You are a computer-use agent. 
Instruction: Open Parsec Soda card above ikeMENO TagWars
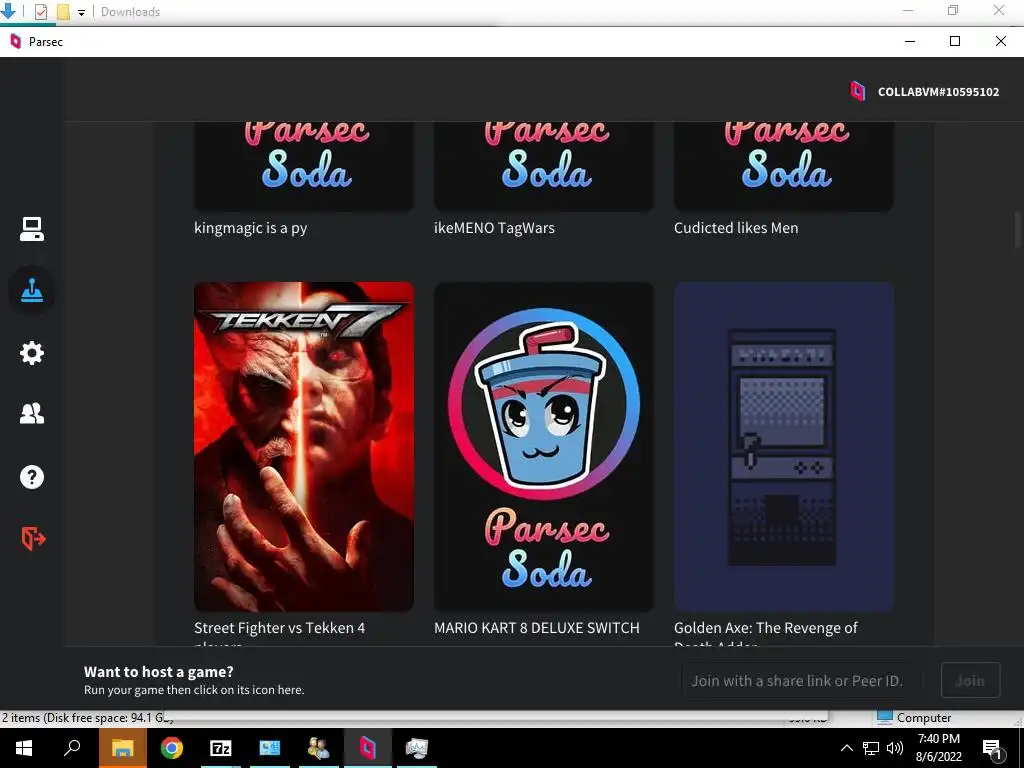click(543, 167)
